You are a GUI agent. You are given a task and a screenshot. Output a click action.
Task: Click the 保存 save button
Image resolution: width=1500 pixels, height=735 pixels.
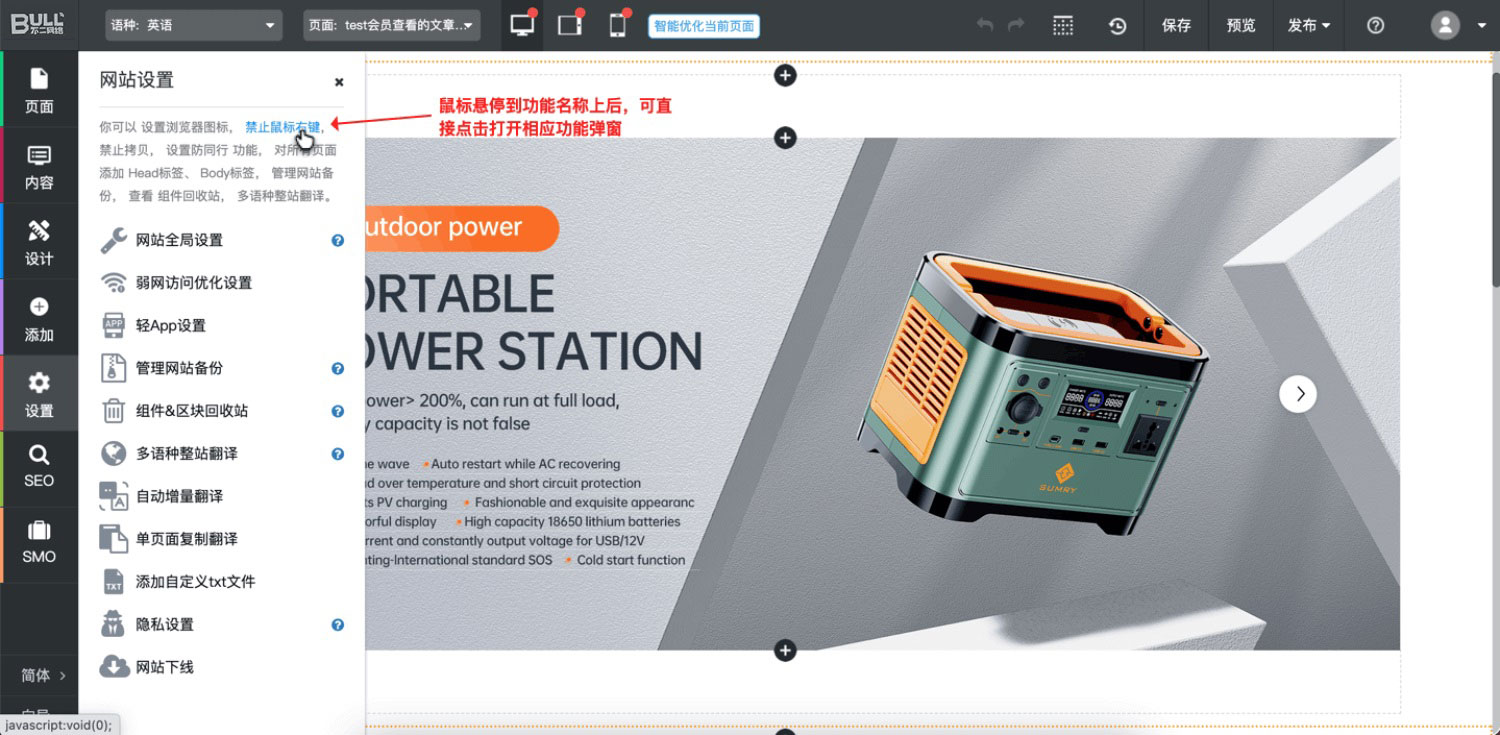point(1176,26)
